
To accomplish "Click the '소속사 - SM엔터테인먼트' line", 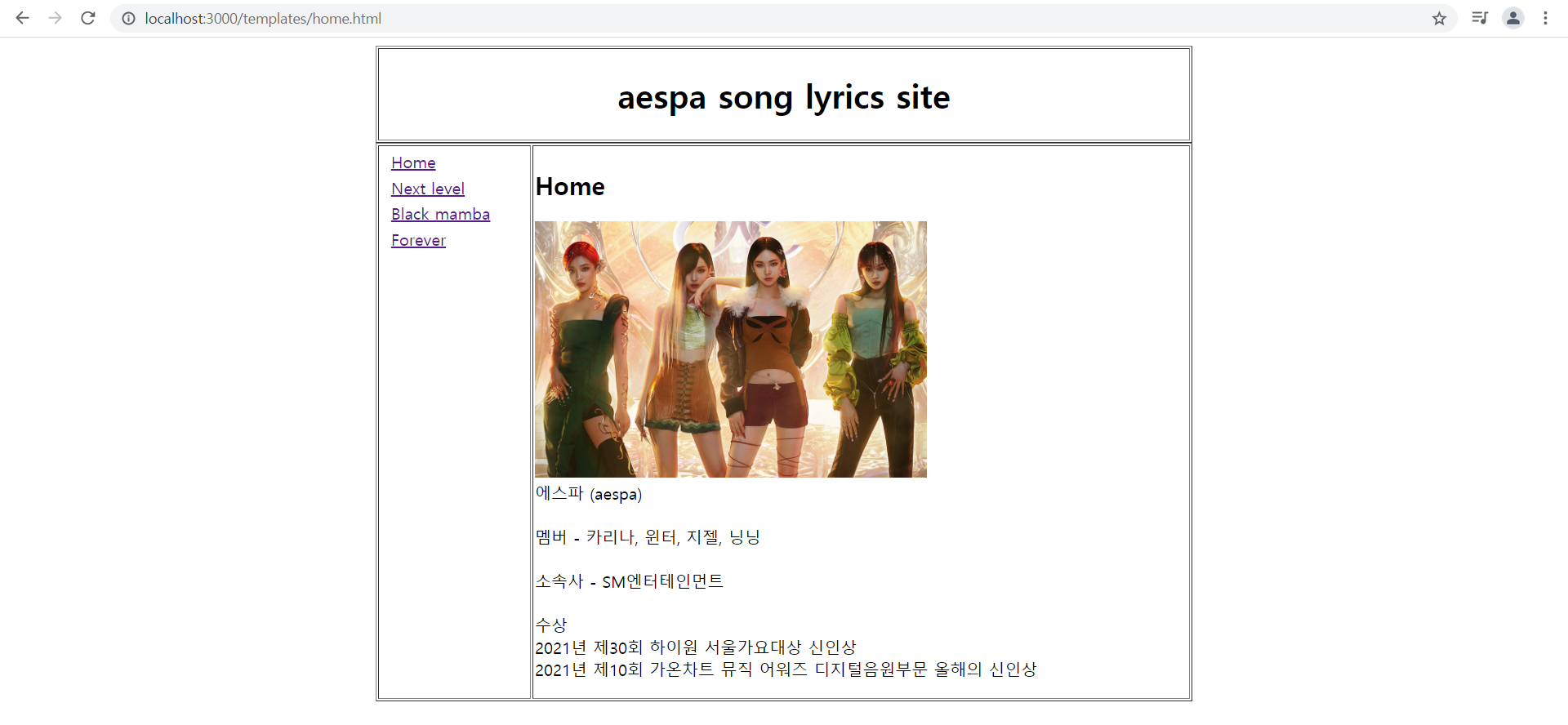I will point(630,581).
